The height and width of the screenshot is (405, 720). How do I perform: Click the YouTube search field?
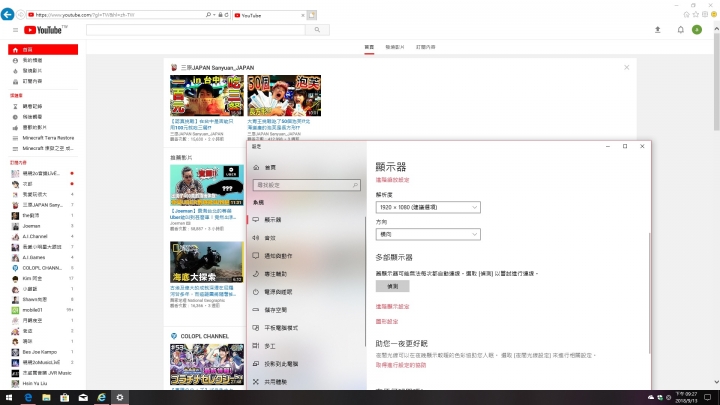pos(196,30)
